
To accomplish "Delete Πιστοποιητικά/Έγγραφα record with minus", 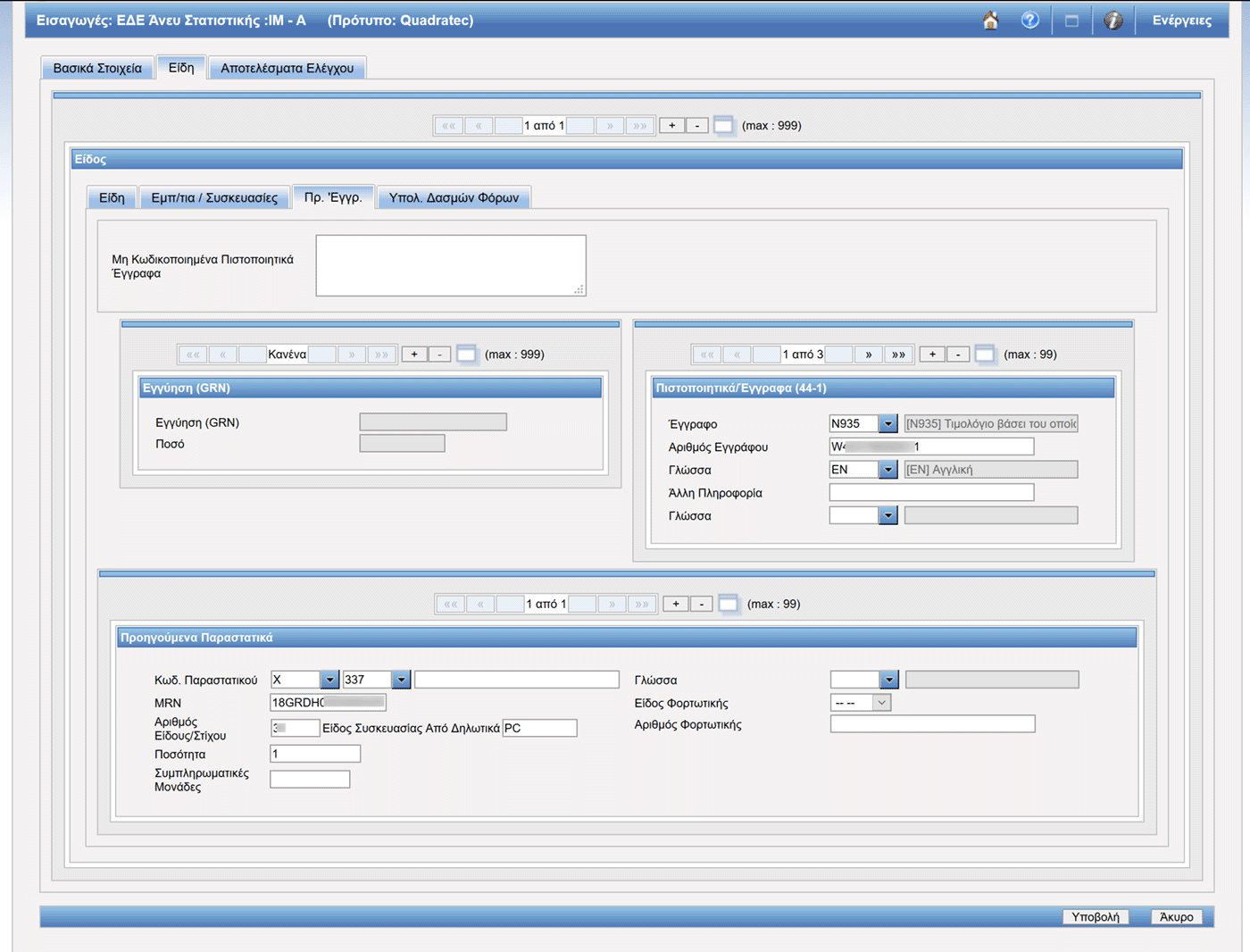I will 958,355.
